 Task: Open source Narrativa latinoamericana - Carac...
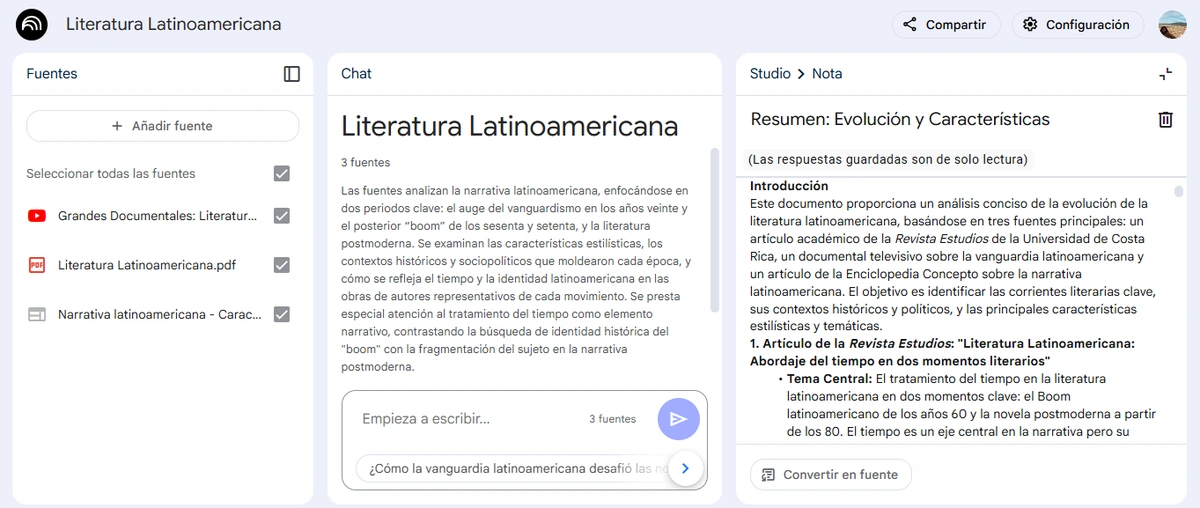[160, 314]
